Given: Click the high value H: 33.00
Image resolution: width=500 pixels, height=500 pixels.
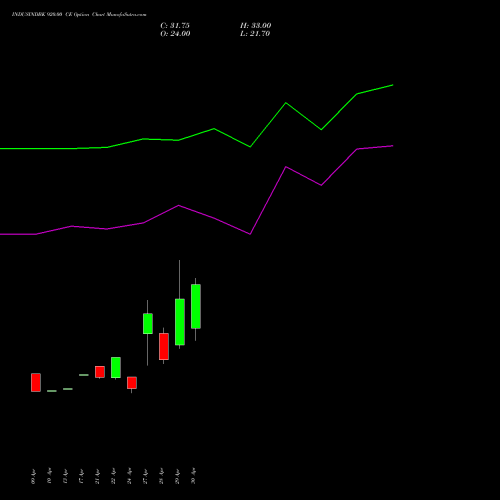Looking at the screenshot, I should tap(256, 26).
